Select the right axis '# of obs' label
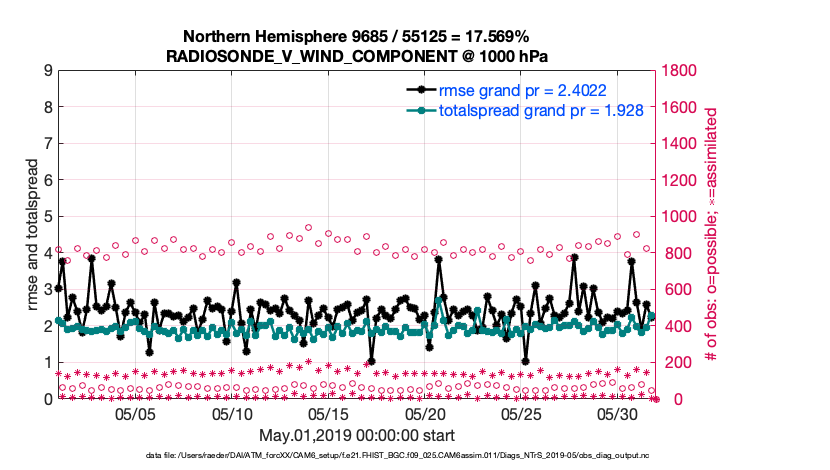The height and width of the screenshot is (470, 830). tap(712, 234)
